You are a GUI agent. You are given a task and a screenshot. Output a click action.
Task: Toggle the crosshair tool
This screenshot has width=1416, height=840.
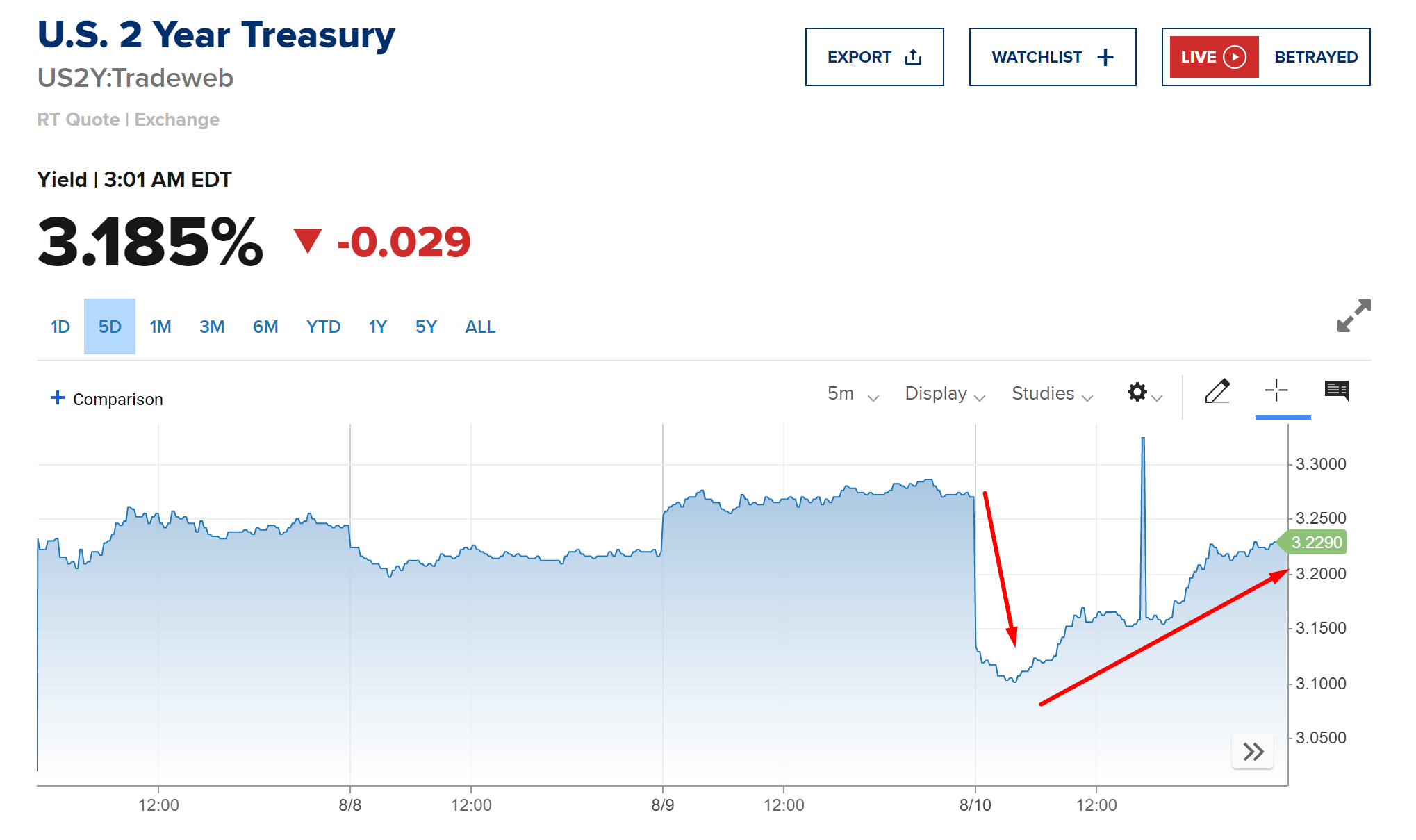click(1276, 390)
